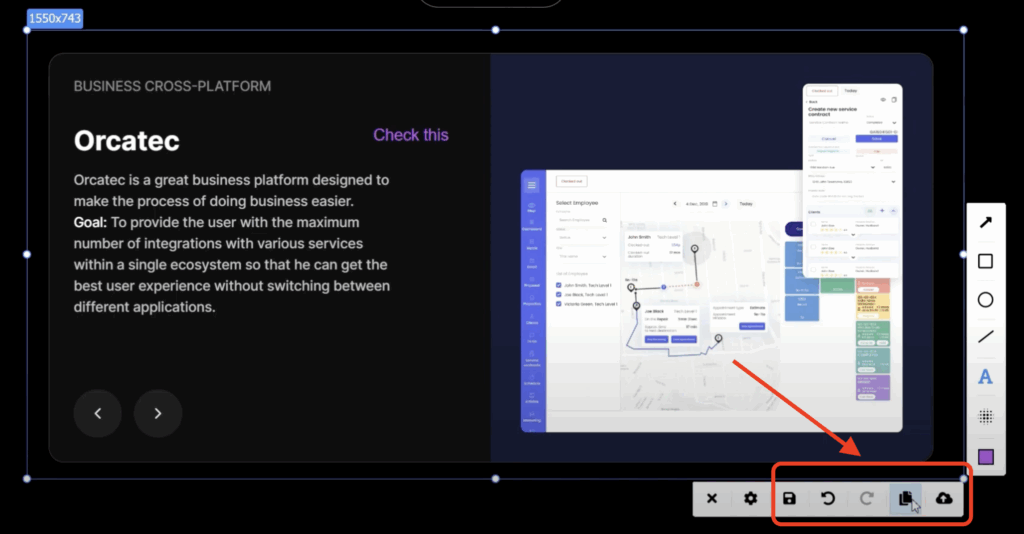
Task: Select the rectangle shape tool
Action: click(x=985, y=261)
